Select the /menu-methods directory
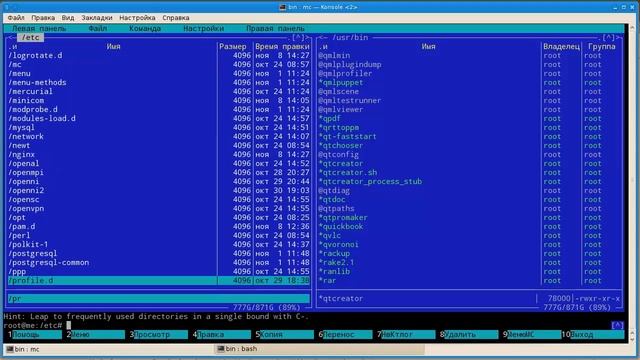 pyautogui.click(x=37, y=82)
